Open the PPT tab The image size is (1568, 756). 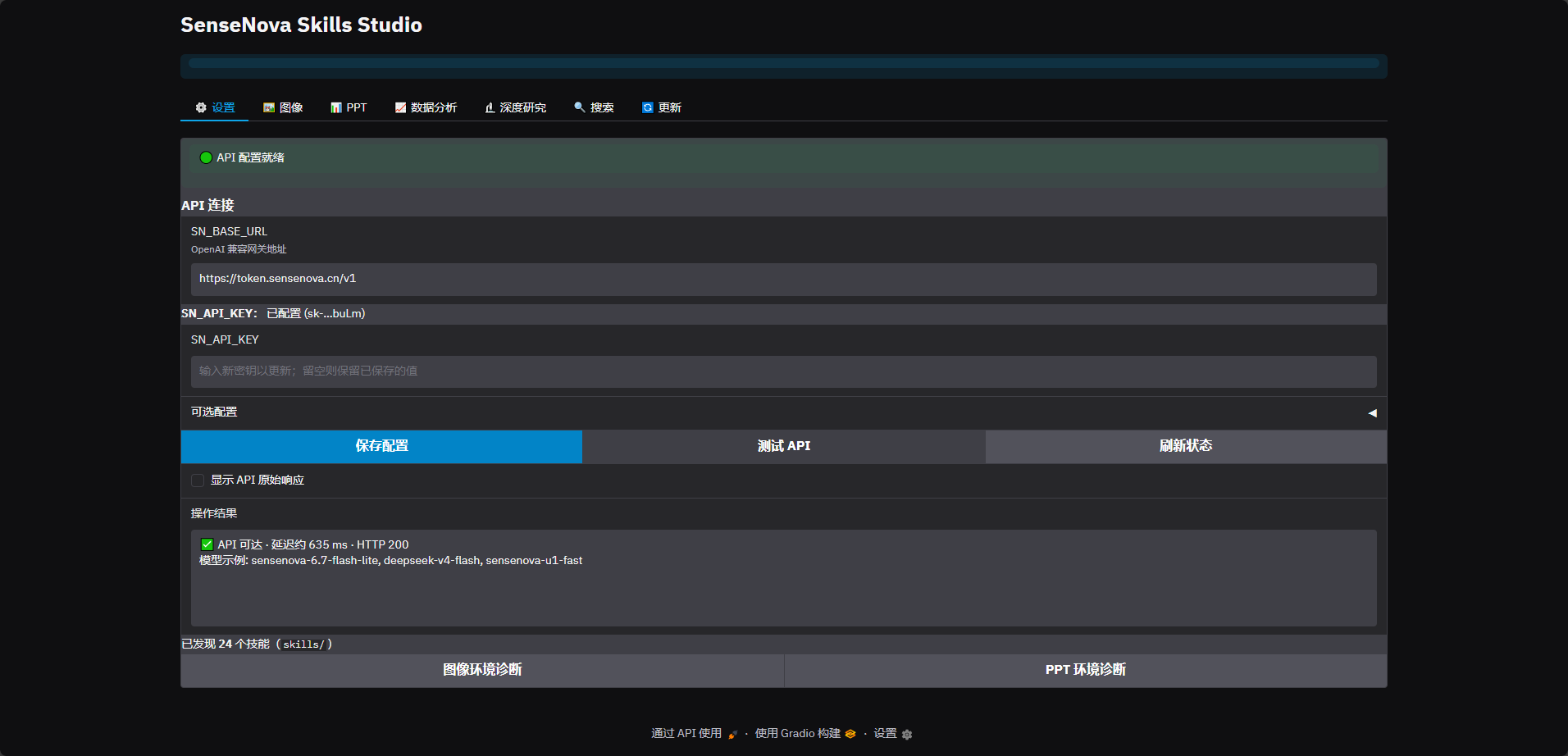coord(349,107)
